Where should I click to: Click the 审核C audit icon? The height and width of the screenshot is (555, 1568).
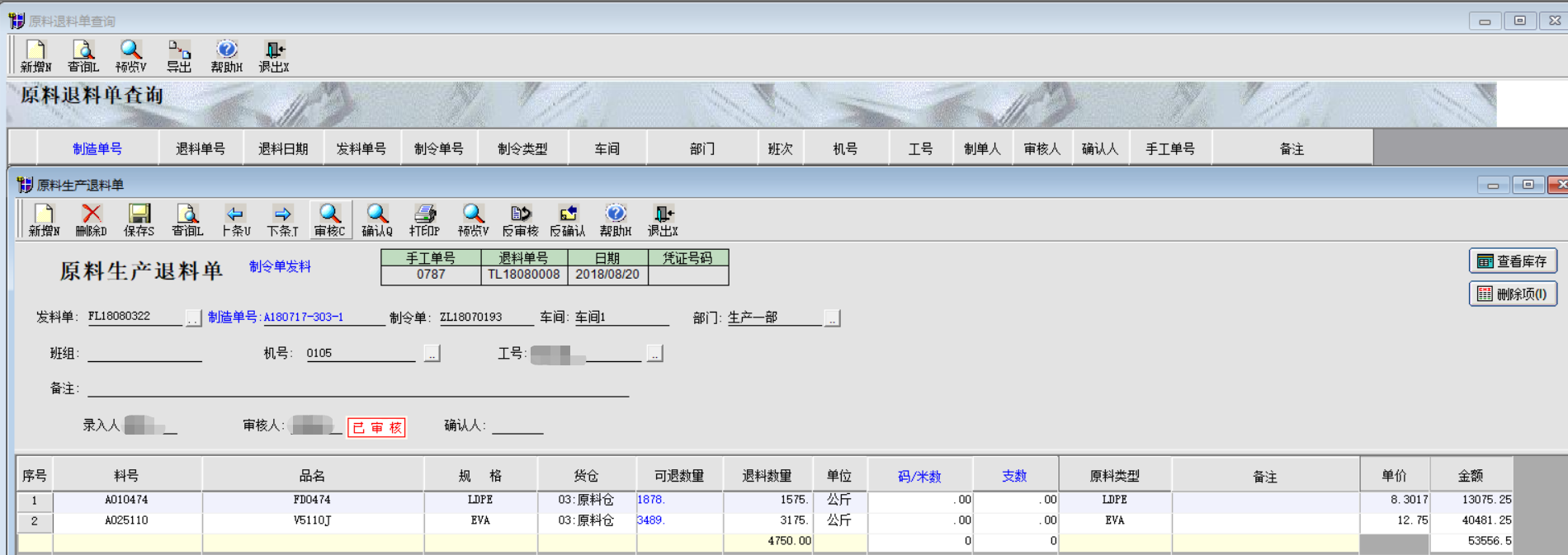click(330, 220)
